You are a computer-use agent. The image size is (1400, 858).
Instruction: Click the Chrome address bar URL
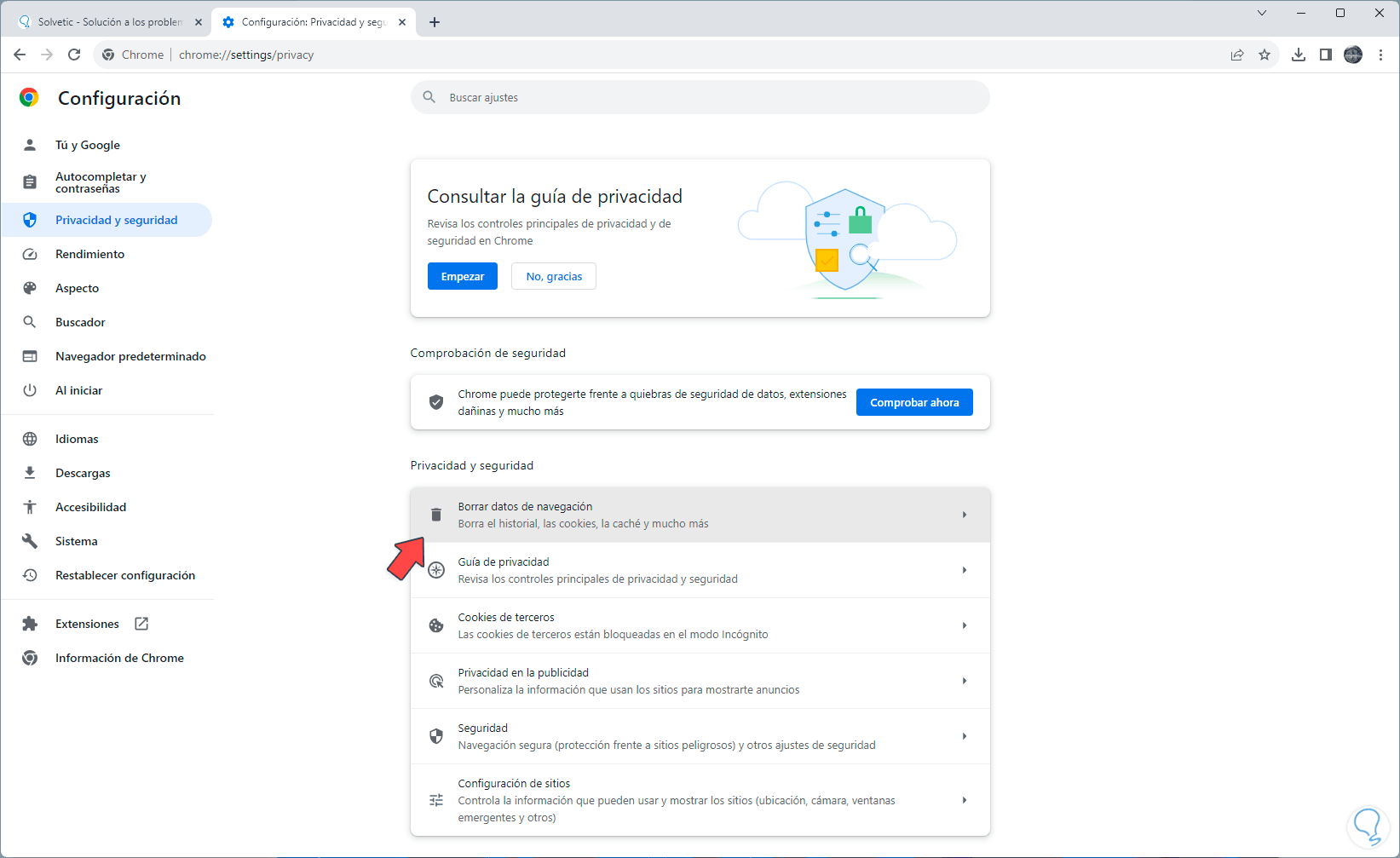pyautogui.click(x=246, y=55)
